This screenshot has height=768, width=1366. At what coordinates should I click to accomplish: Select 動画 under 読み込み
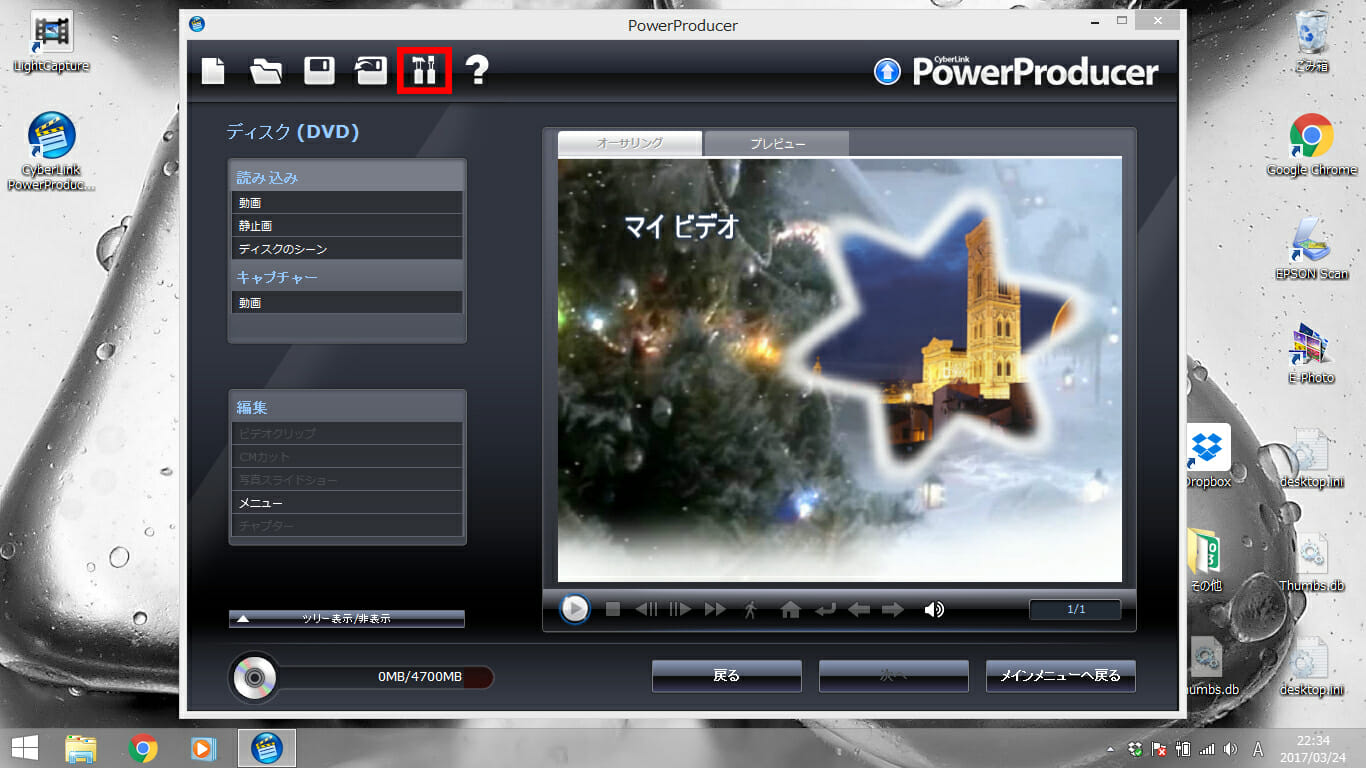(347, 203)
